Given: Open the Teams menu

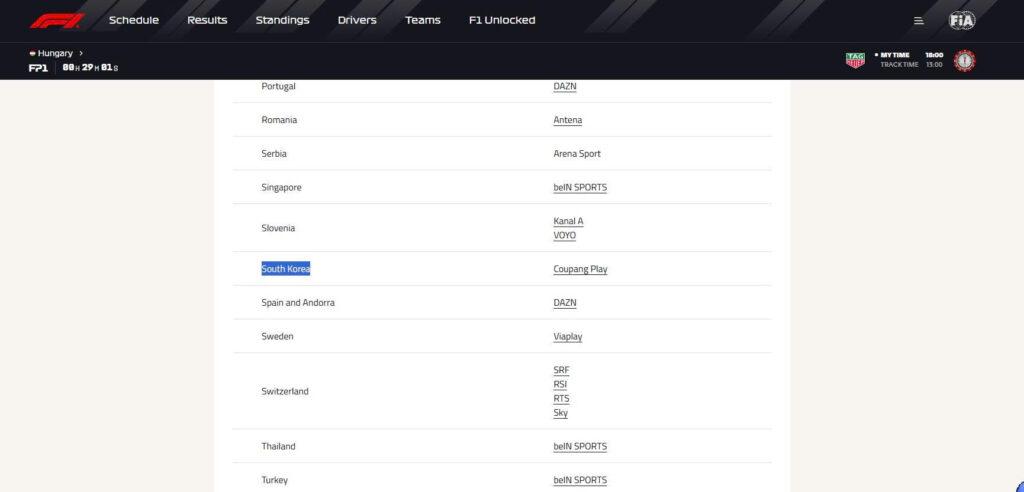Looking at the screenshot, I should [x=423, y=20].
